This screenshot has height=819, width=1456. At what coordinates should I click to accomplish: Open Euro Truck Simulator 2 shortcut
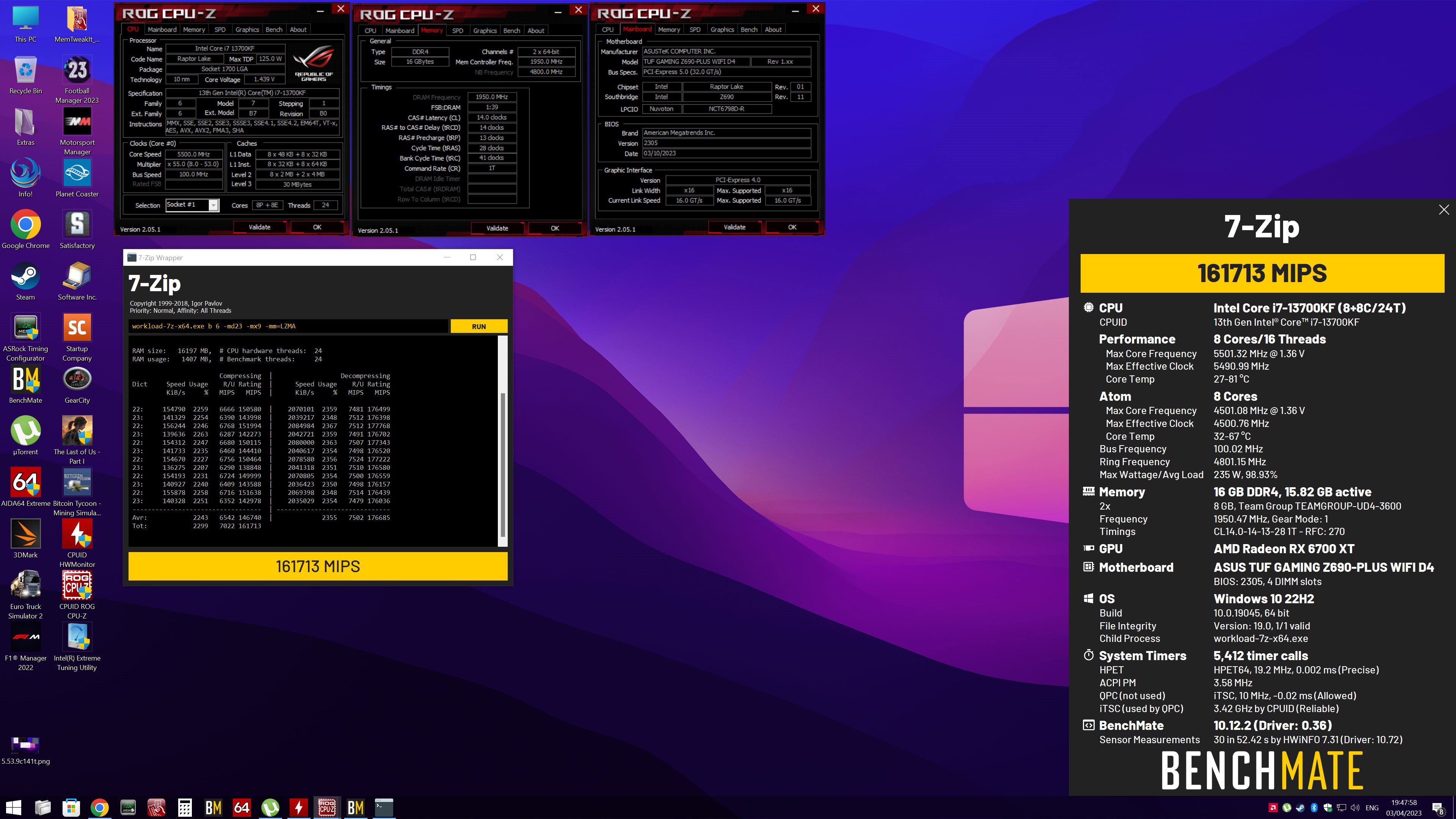[25, 595]
